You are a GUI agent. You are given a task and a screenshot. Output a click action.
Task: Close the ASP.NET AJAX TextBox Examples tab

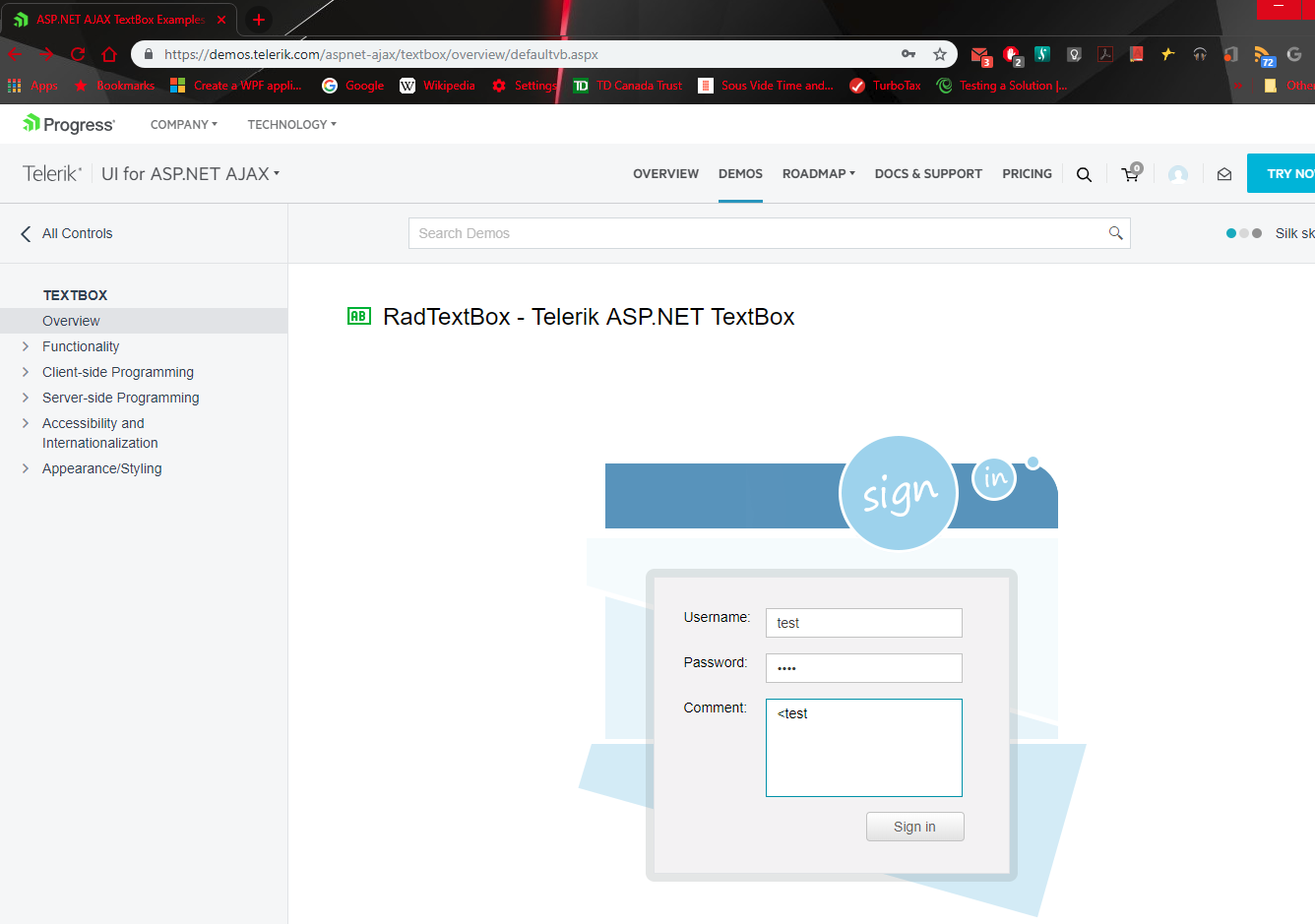(x=221, y=20)
